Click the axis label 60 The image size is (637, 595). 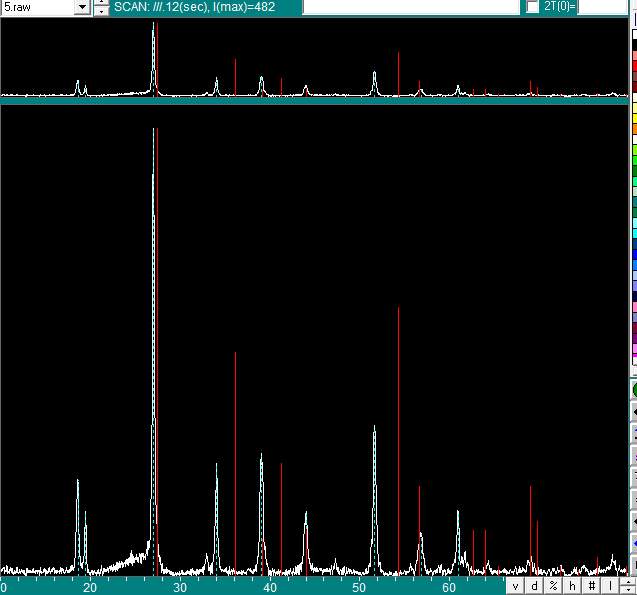point(448,587)
